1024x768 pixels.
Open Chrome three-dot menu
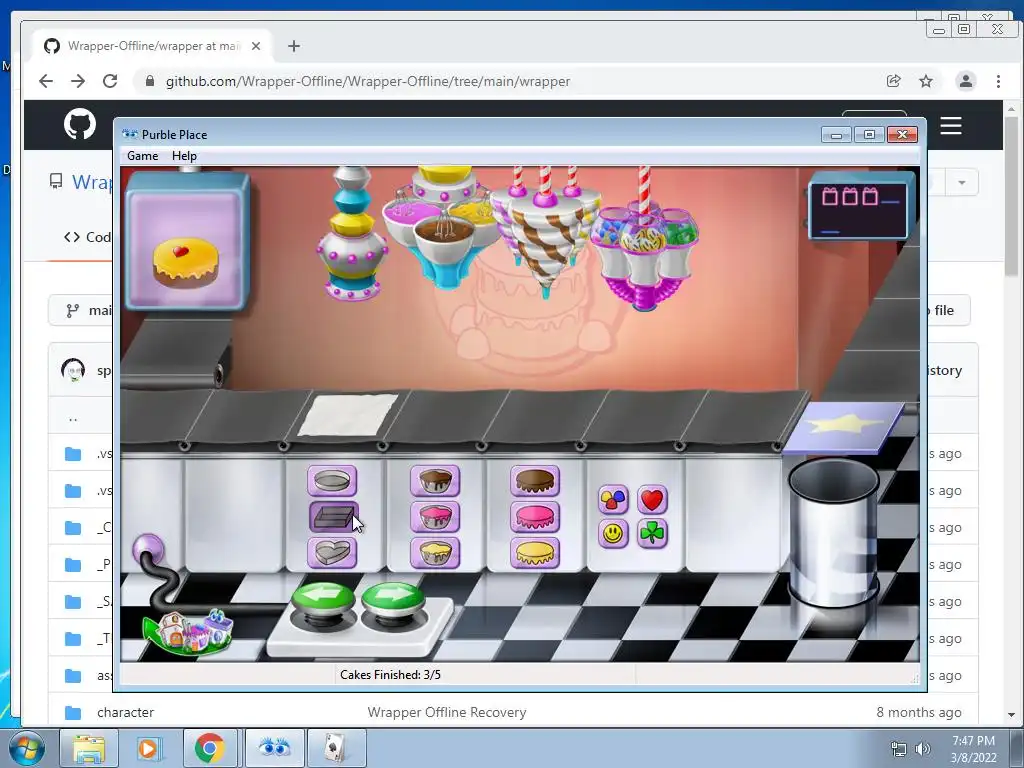coord(998,81)
